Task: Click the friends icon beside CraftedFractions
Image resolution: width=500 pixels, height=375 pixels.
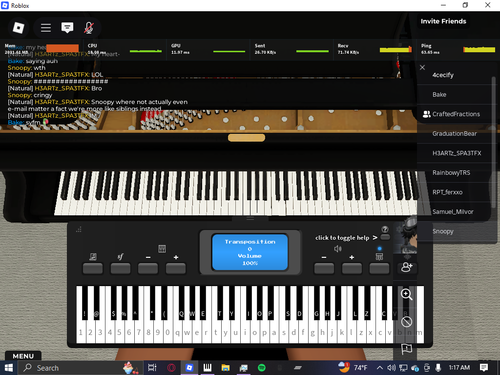Action: pyautogui.click(x=426, y=114)
